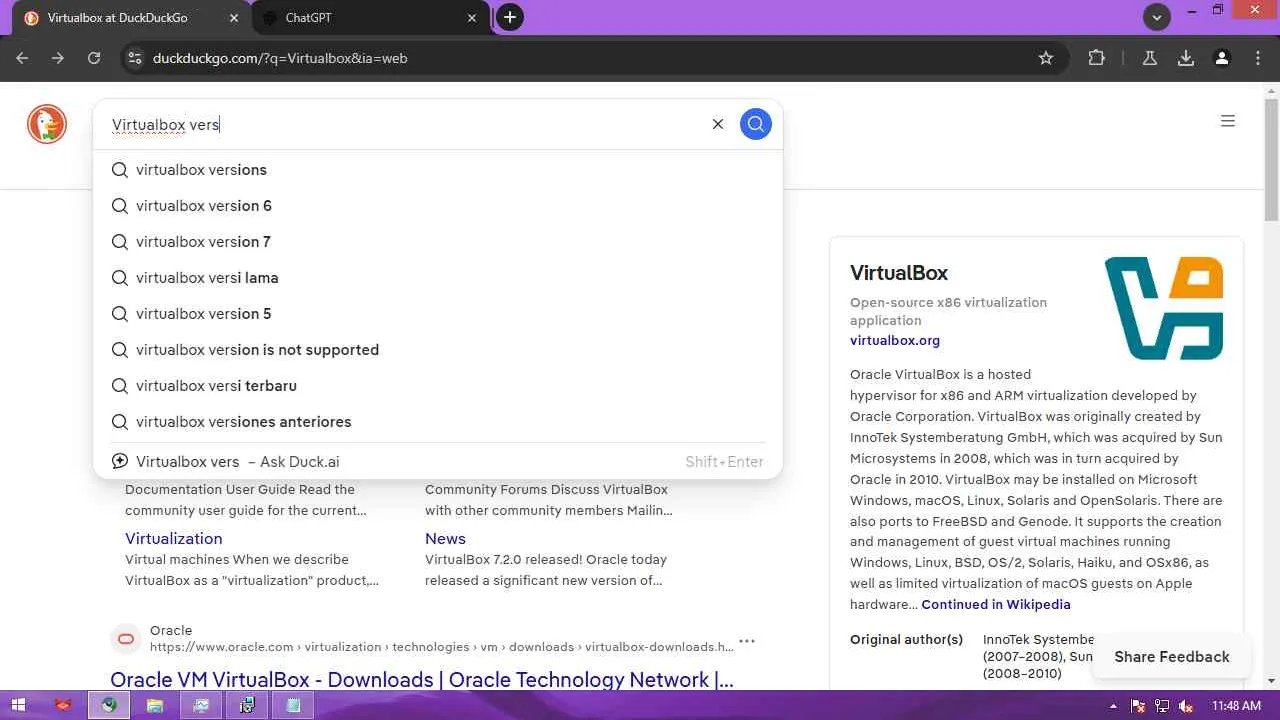Choose "virtualbox version is not supported" suggestion
The image size is (1280, 720).
(438, 350)
